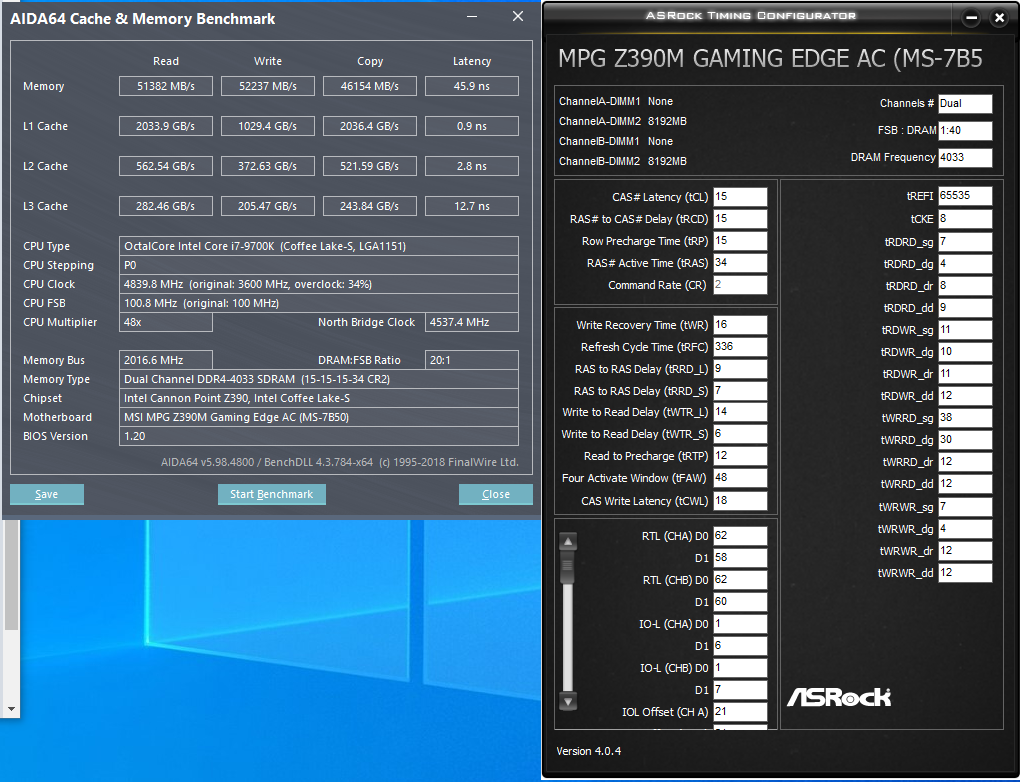Click the tRDRD_sg value field

click(965, 242)
